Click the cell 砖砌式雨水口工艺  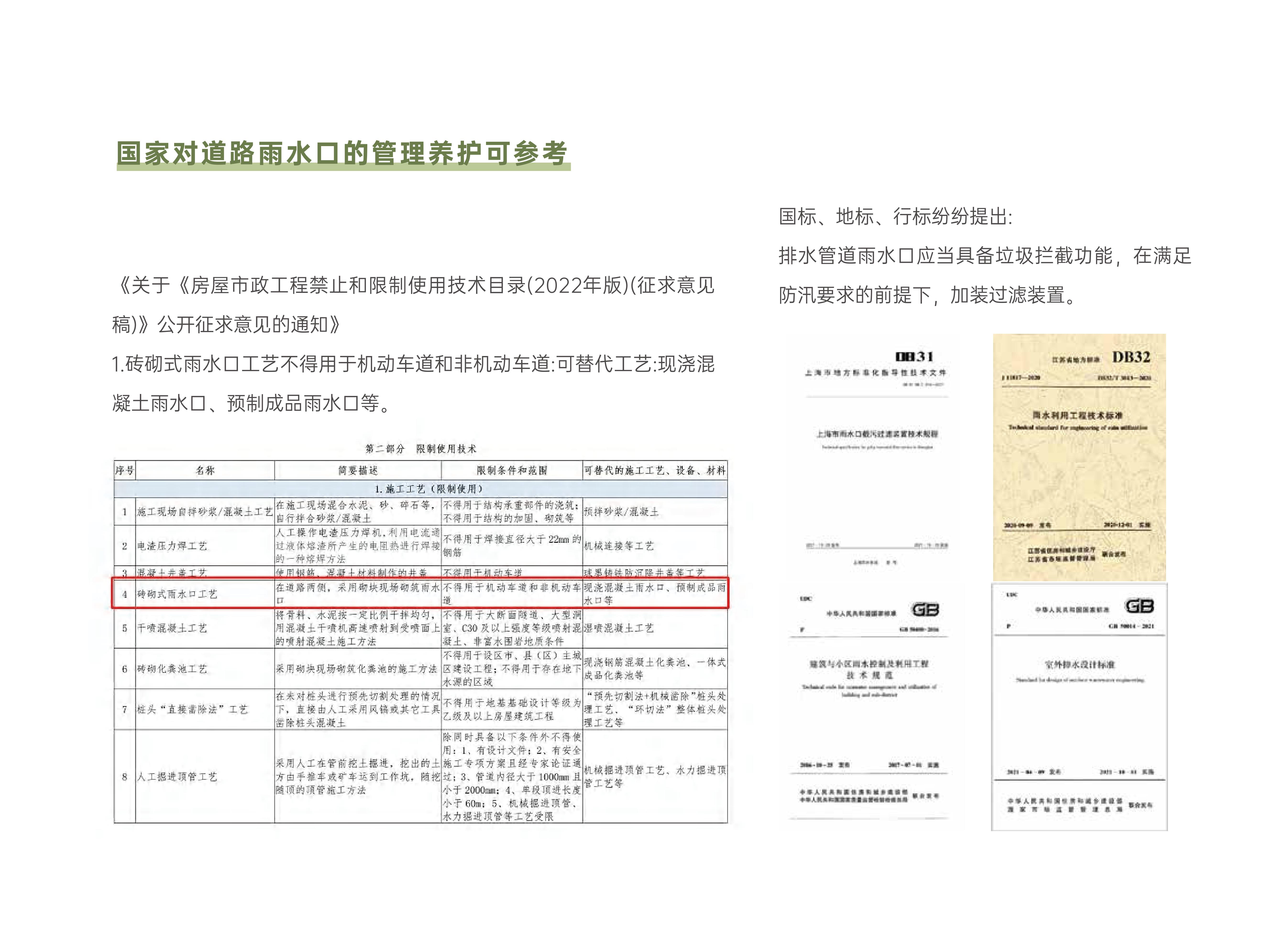tap(205, 594)
